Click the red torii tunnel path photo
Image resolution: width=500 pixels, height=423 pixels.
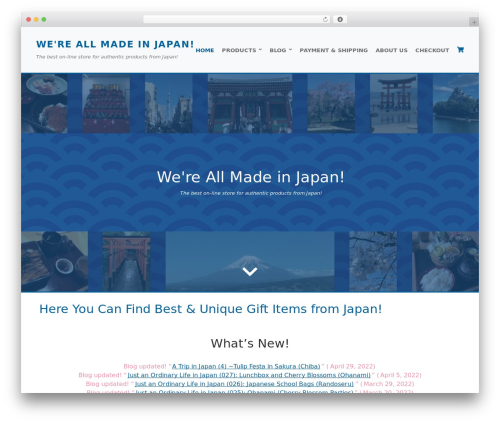(127, 261)
